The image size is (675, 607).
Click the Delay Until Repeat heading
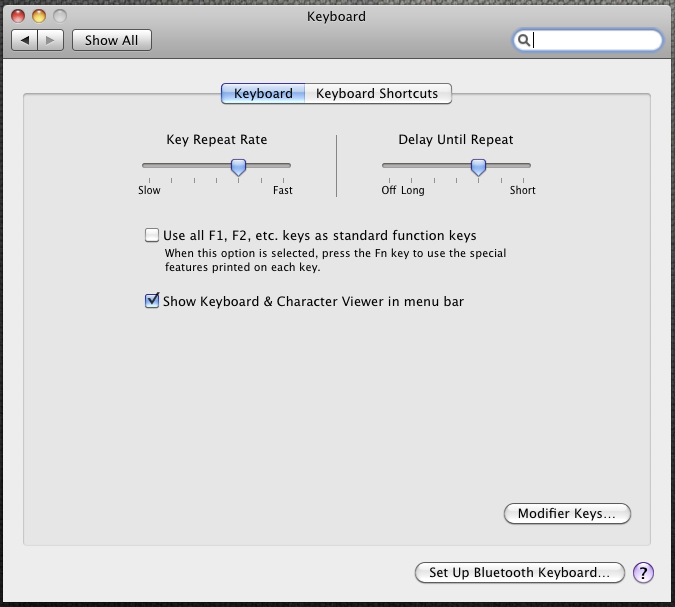pyautogui.click(x=455, y=140)
